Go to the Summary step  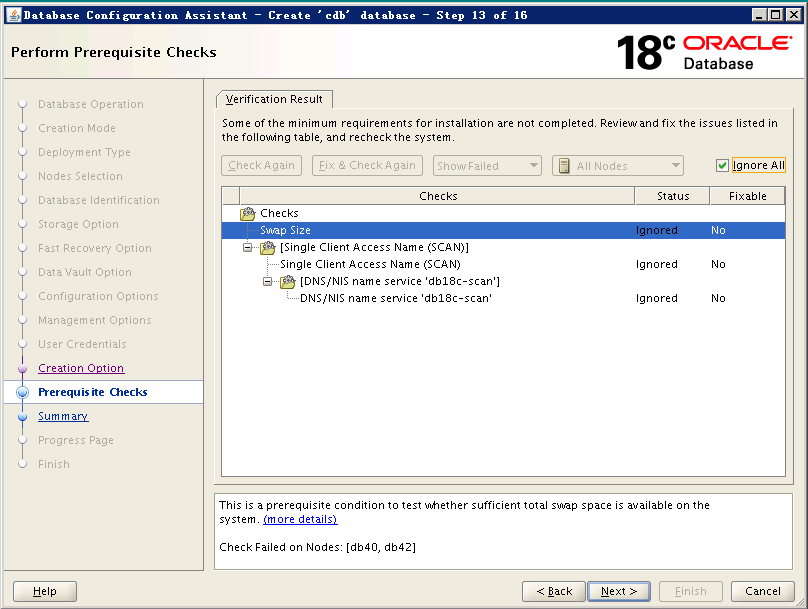pos(63,416)
